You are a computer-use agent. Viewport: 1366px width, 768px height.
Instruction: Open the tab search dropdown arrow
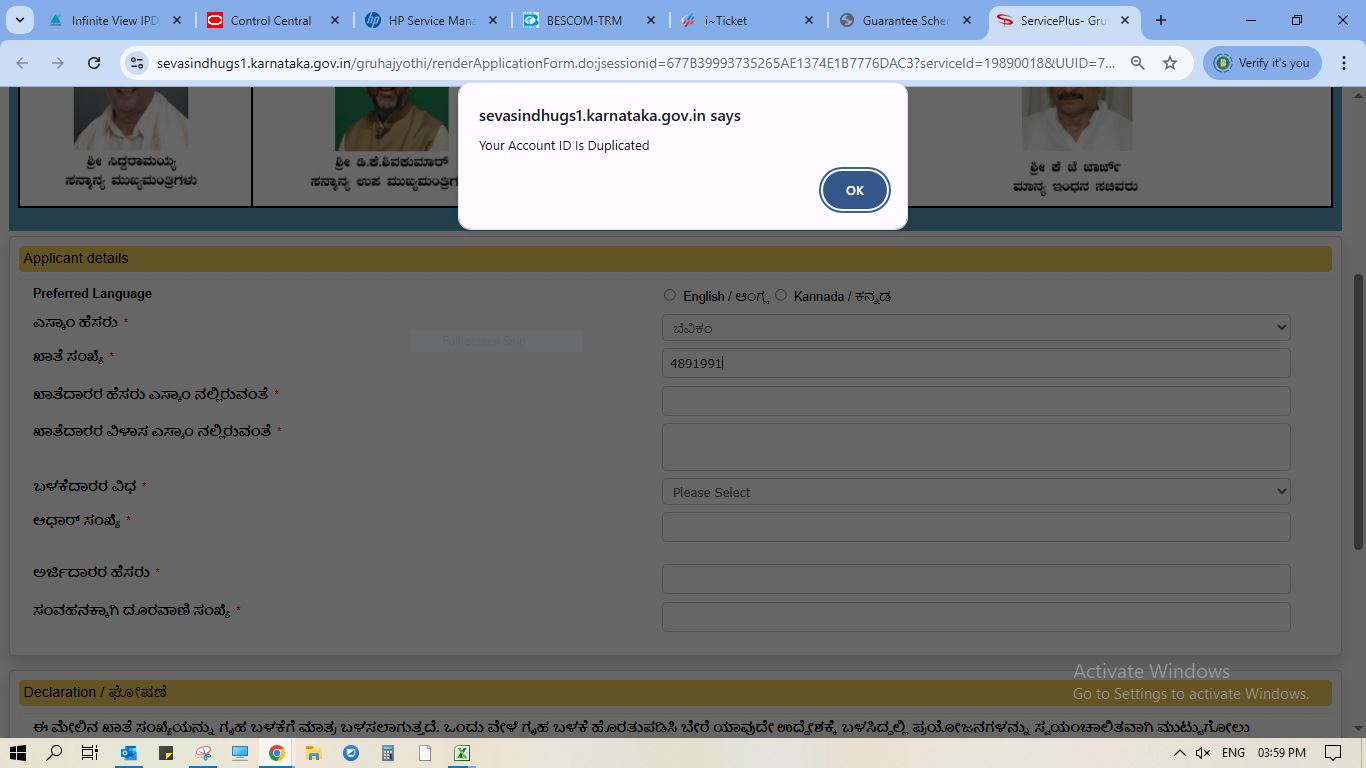click(20, 20)
